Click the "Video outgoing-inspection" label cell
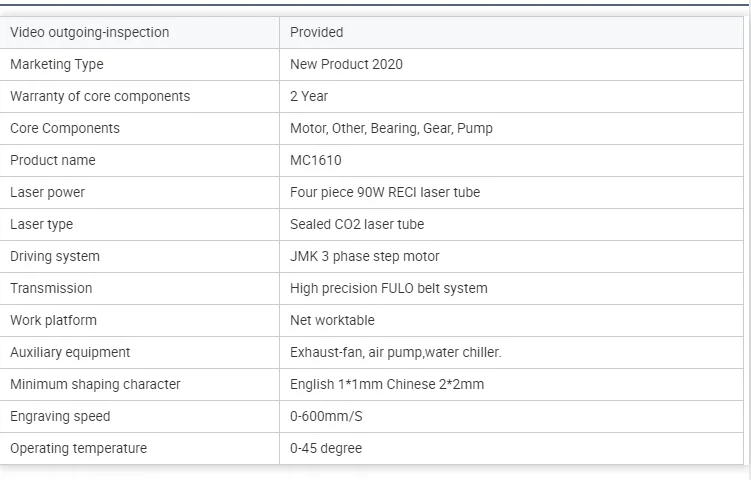 click(x=90, y=32)
